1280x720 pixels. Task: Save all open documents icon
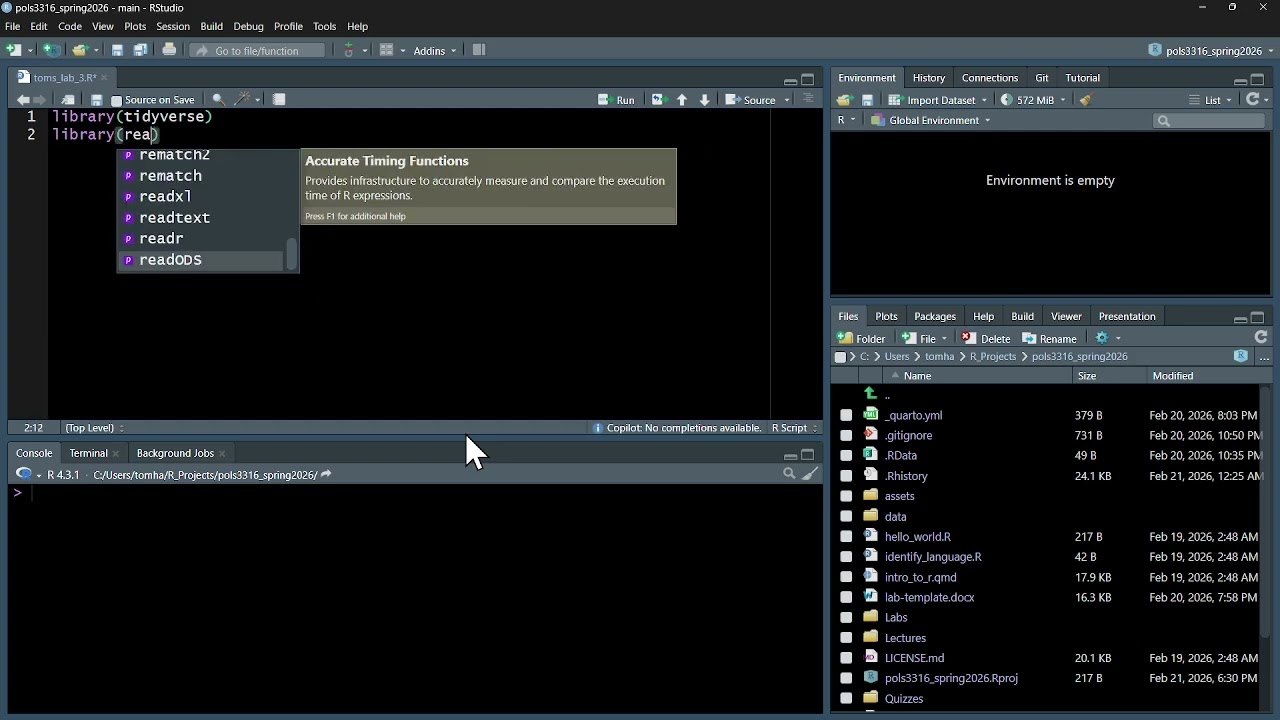pos(140,50)
